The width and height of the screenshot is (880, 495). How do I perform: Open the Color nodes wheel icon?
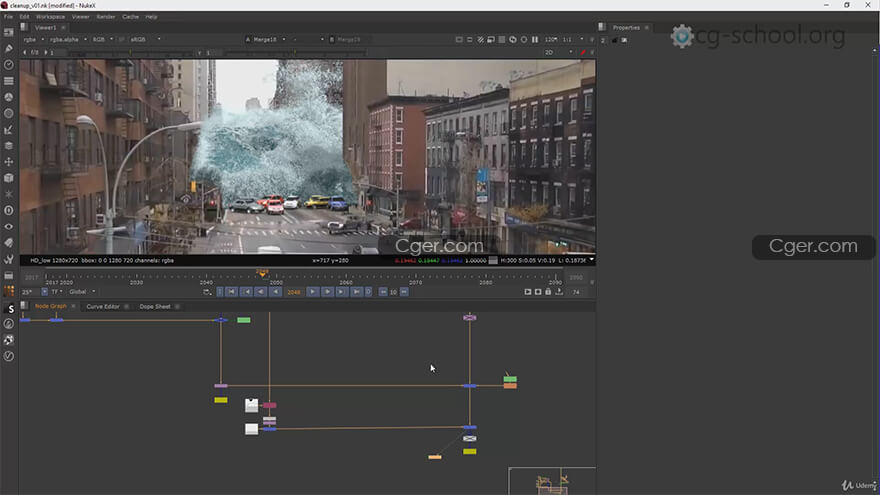[8, 97]
